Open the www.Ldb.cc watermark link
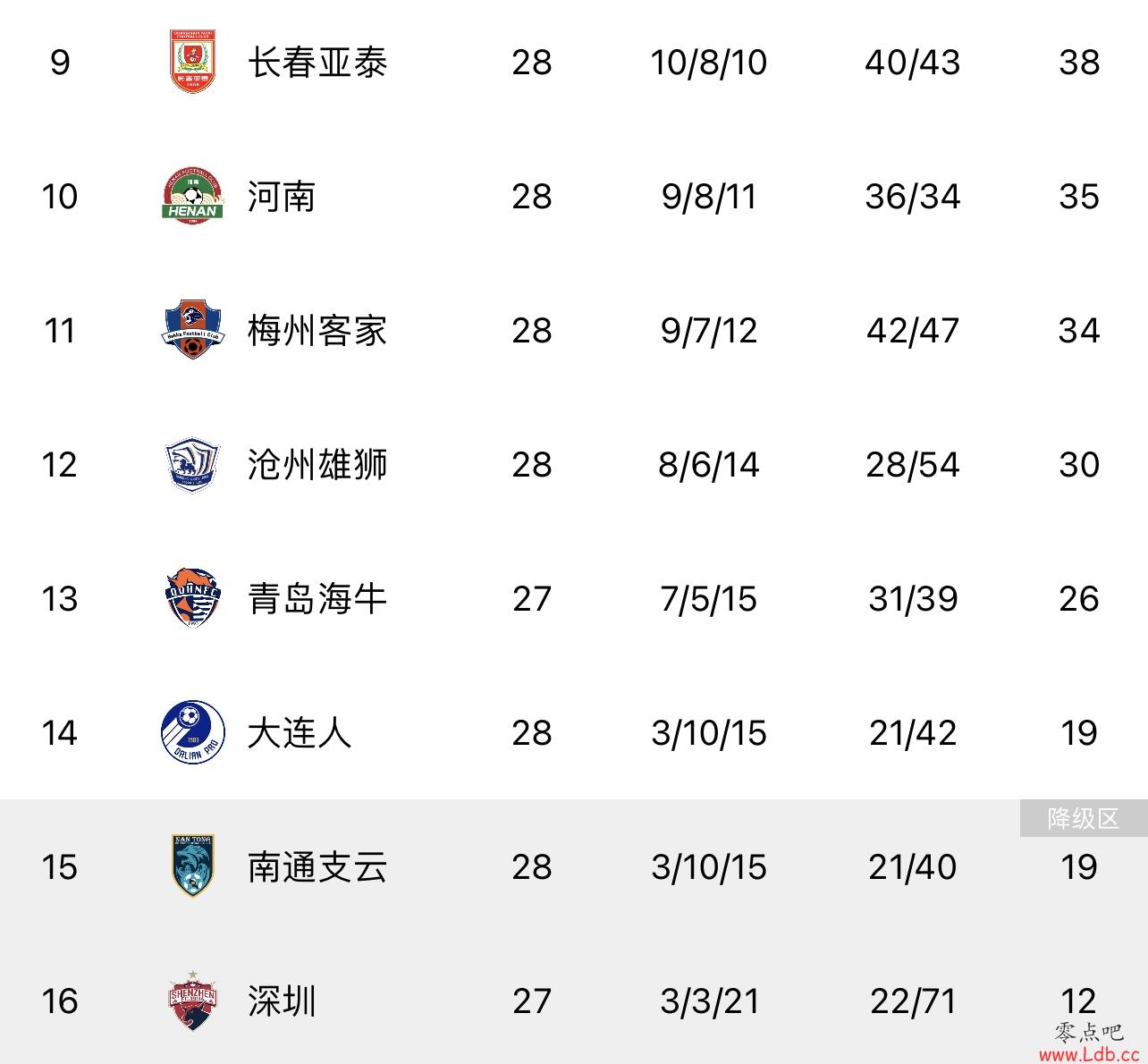1148x1064 pixels. 1088,1054
